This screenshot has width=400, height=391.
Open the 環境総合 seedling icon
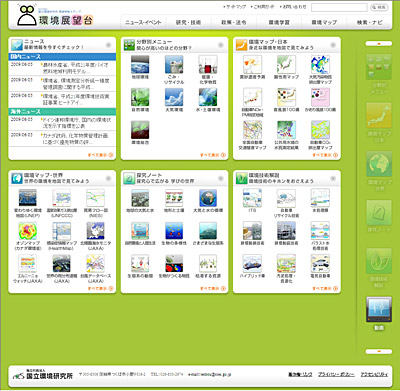[140, 130]
